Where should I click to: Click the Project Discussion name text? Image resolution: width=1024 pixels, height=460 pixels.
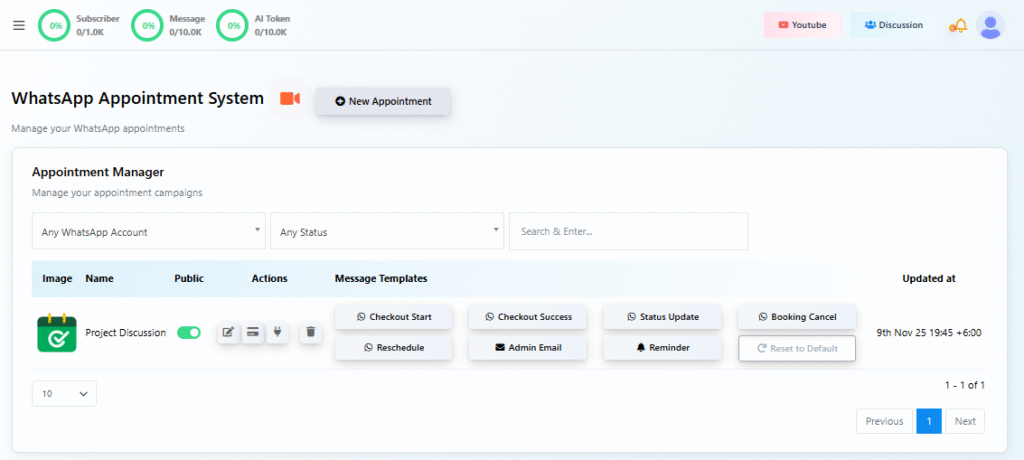(x=125, y=333)
